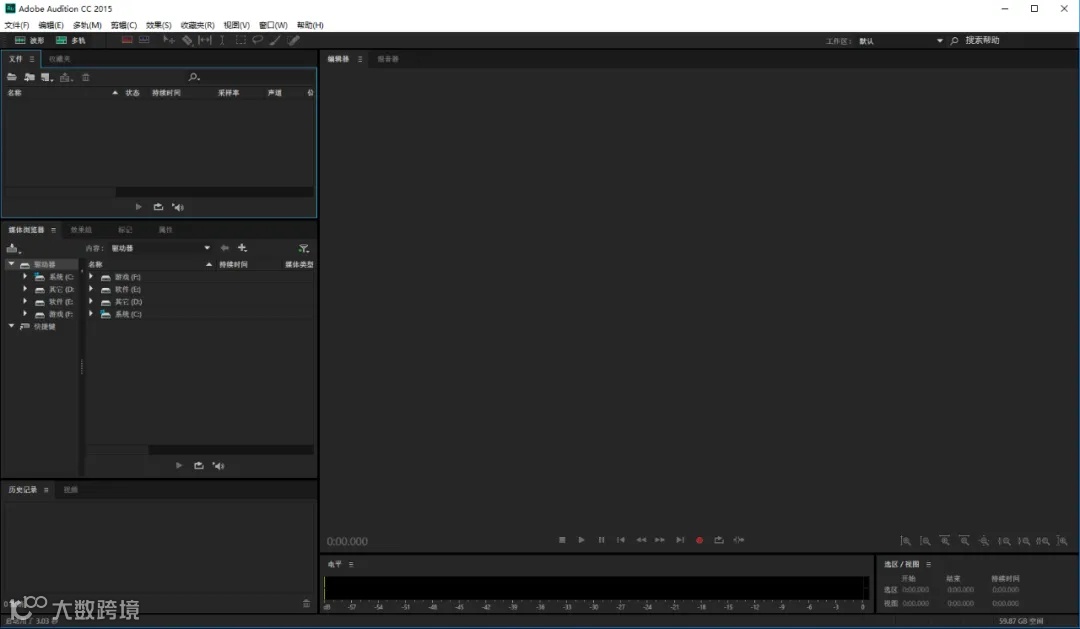This screenshot has height=629, width=1080.
Task: Select the Lasso Selection tool
Action: coord(258,40)
